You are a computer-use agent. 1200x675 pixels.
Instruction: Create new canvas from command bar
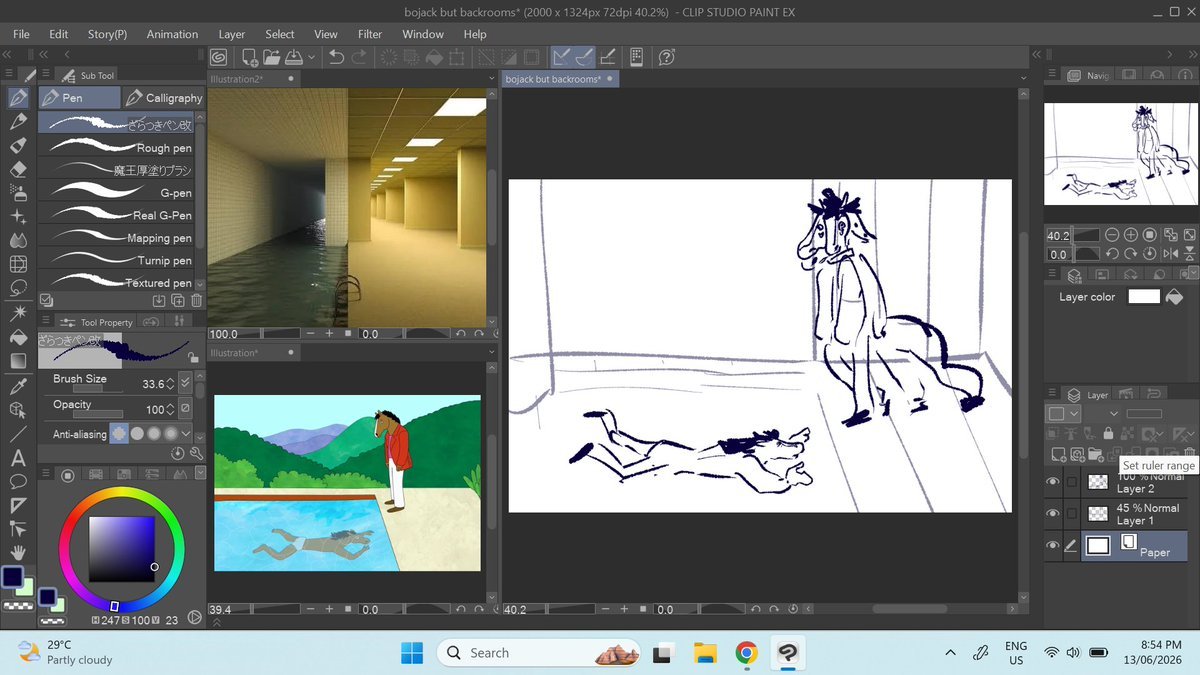tap(249, 57)
